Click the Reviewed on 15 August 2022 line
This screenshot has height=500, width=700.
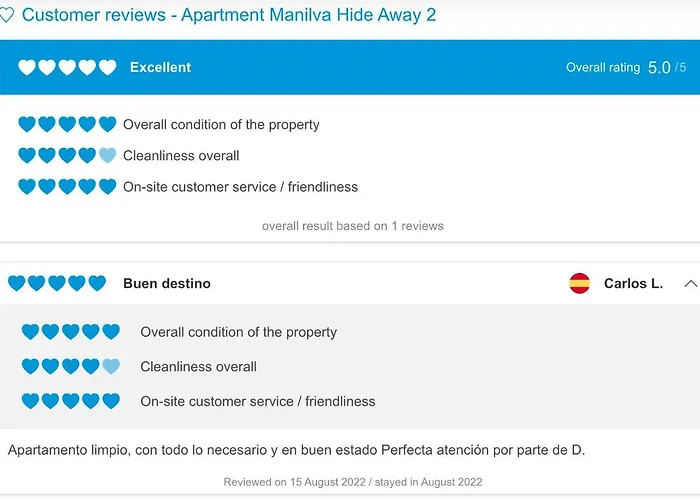353,482
